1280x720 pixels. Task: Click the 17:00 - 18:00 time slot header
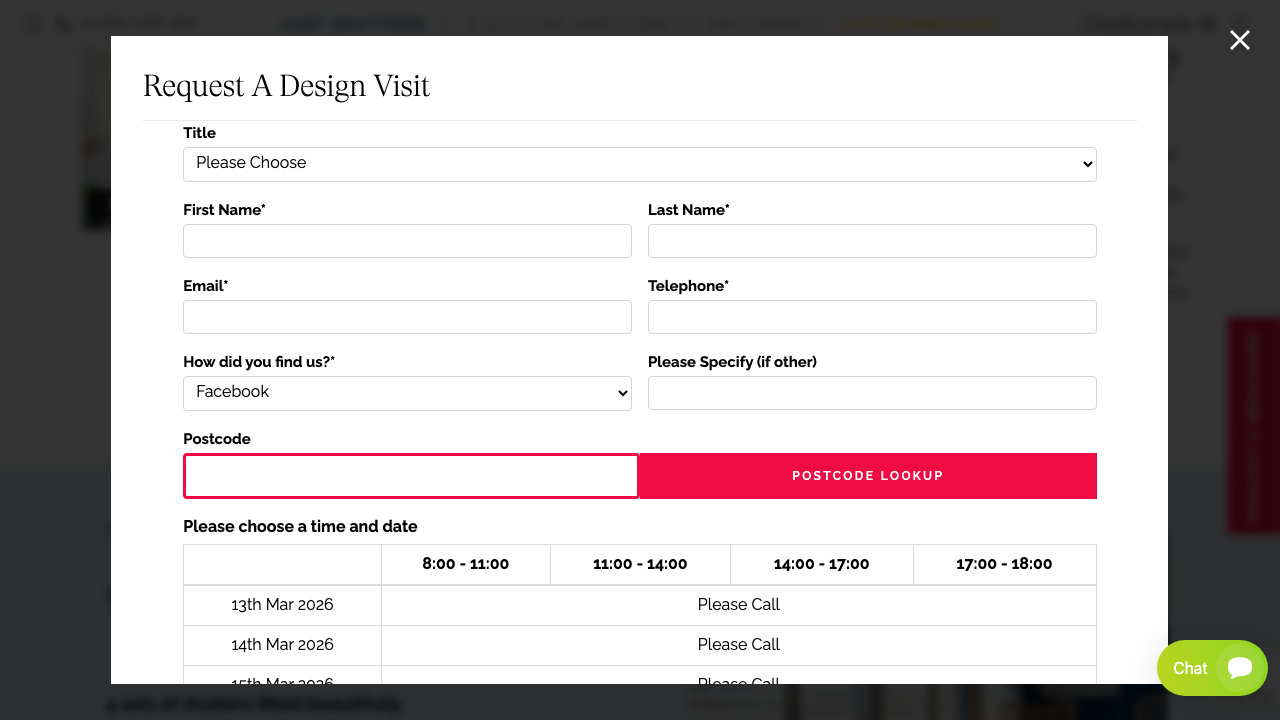point(1004,564)
